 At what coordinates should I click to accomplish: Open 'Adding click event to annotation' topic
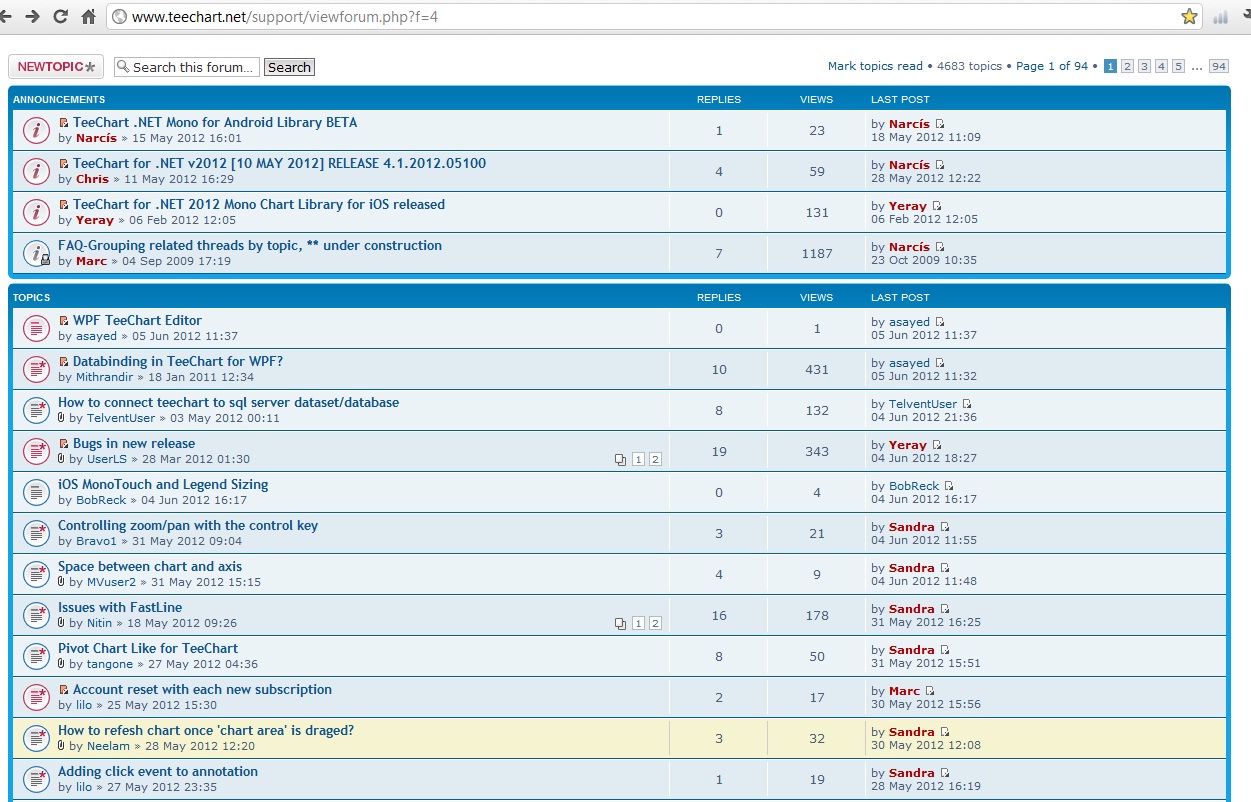coord(158,771)
